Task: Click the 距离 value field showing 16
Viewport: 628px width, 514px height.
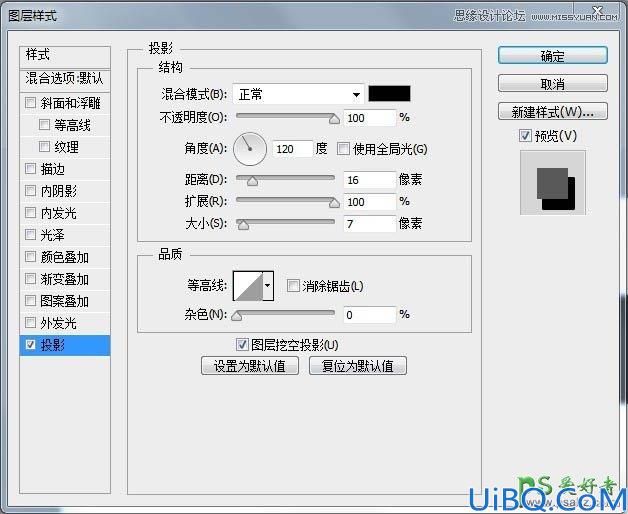Action: tap(370, 180)
